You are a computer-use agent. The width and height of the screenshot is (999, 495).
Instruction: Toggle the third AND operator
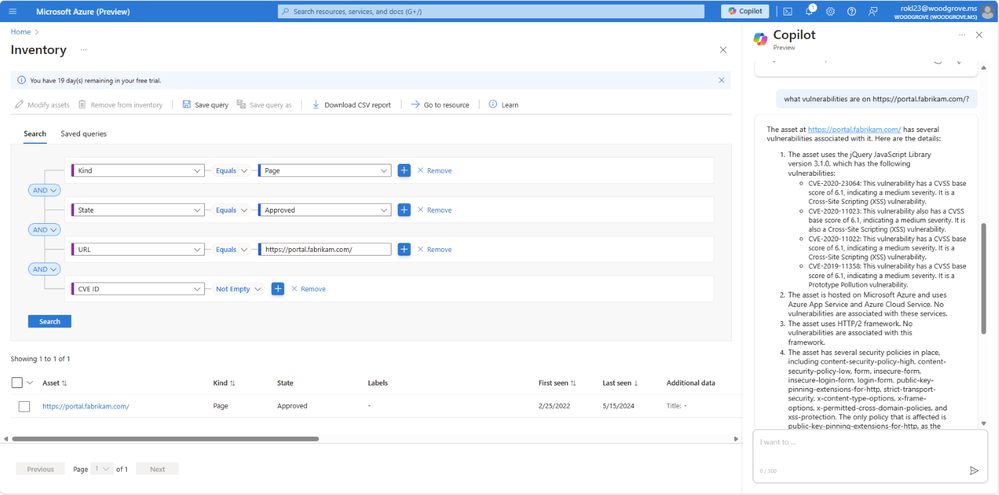pyautogui.click(x=44, y=269)
